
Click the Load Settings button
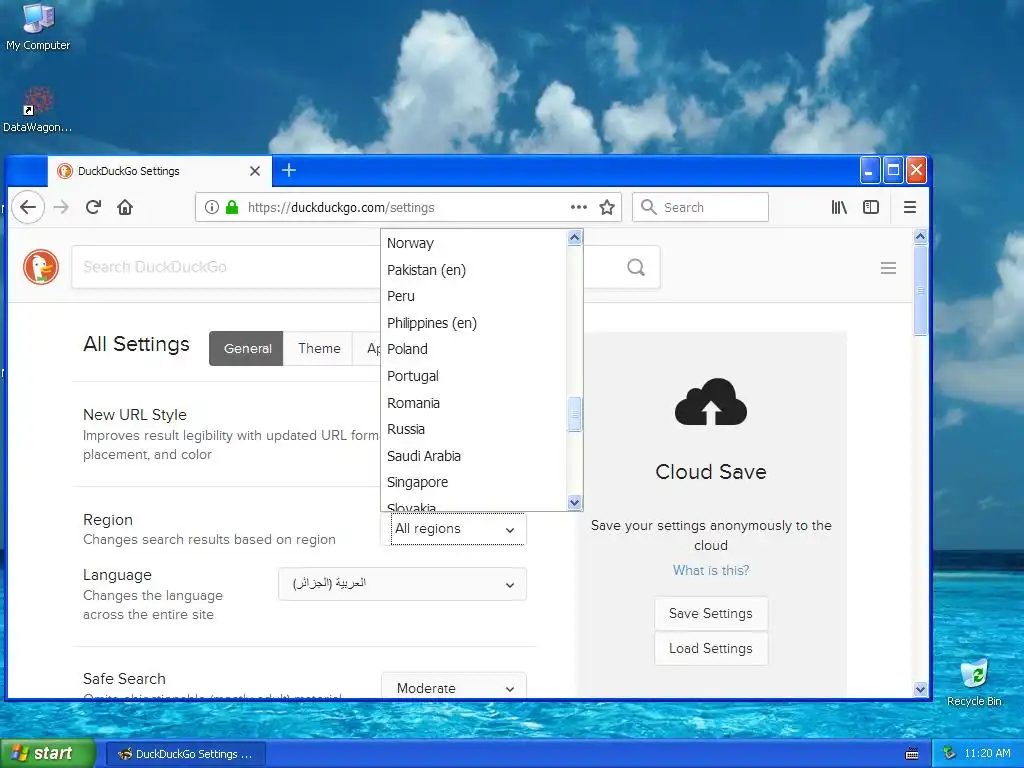point(711,648)
